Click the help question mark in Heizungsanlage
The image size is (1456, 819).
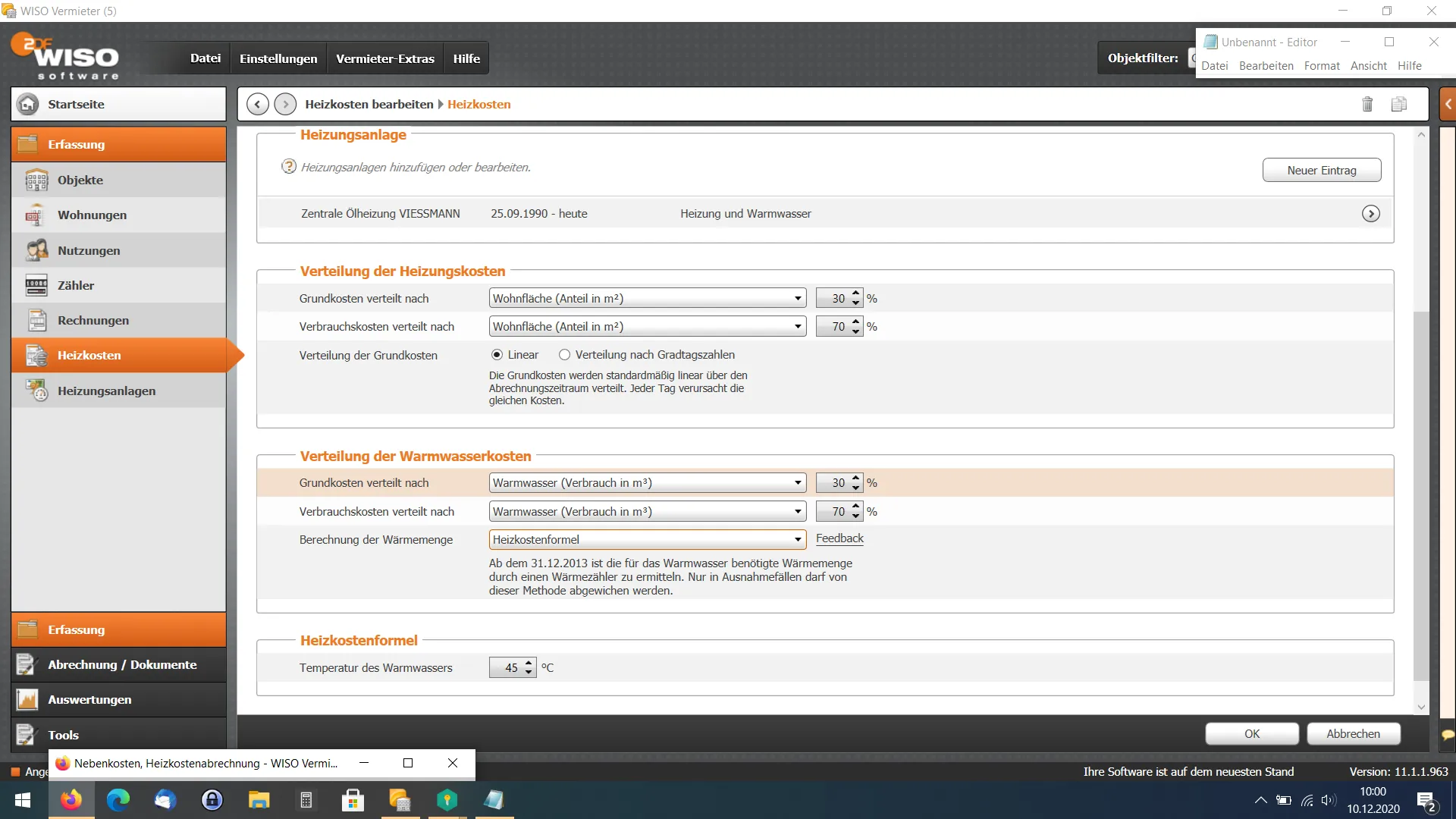click(x=288, y=167)
